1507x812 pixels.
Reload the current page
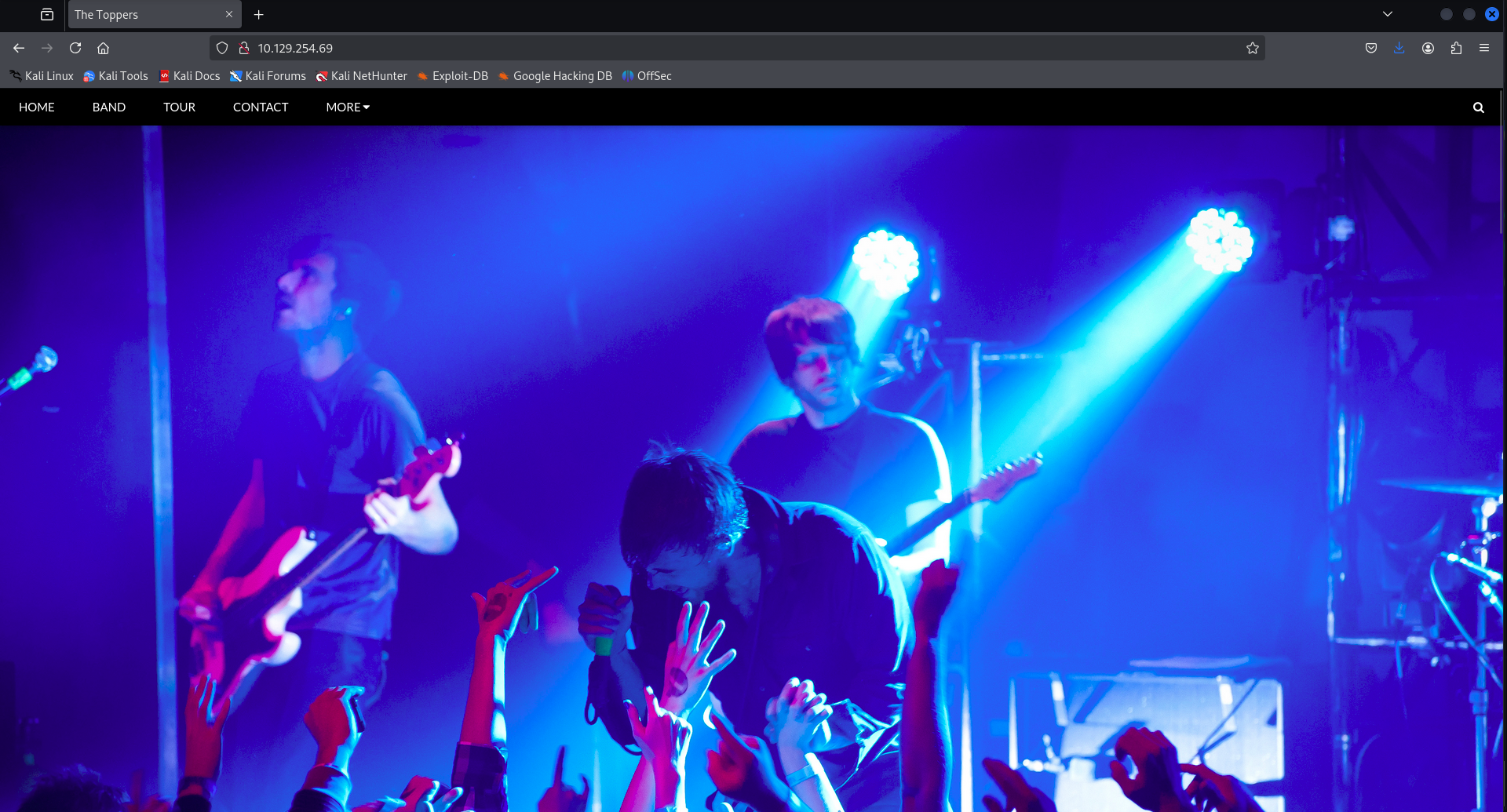click(x=75, y=48)
